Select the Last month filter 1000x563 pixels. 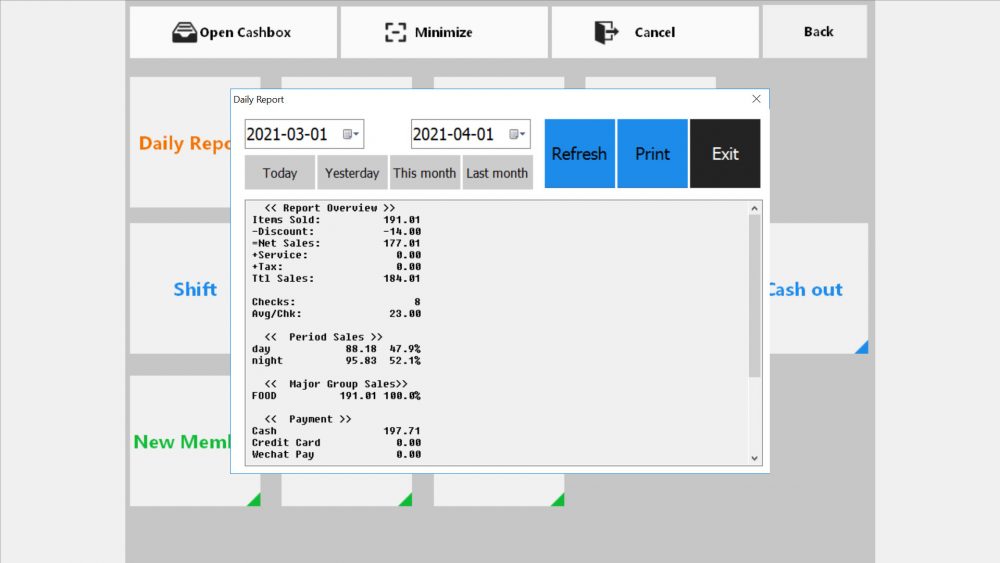point(497,173)
